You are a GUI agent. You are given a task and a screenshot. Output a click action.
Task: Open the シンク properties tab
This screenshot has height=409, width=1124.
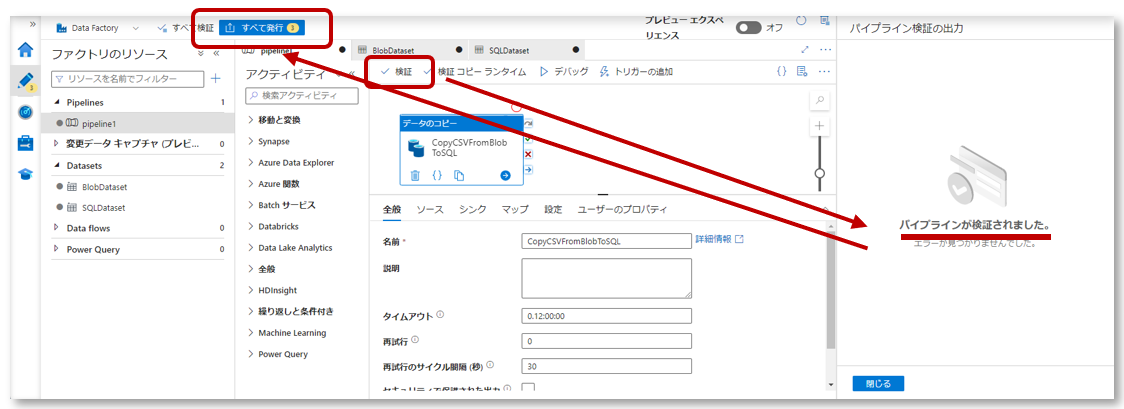pyautogui.click(x=473, y=209)
